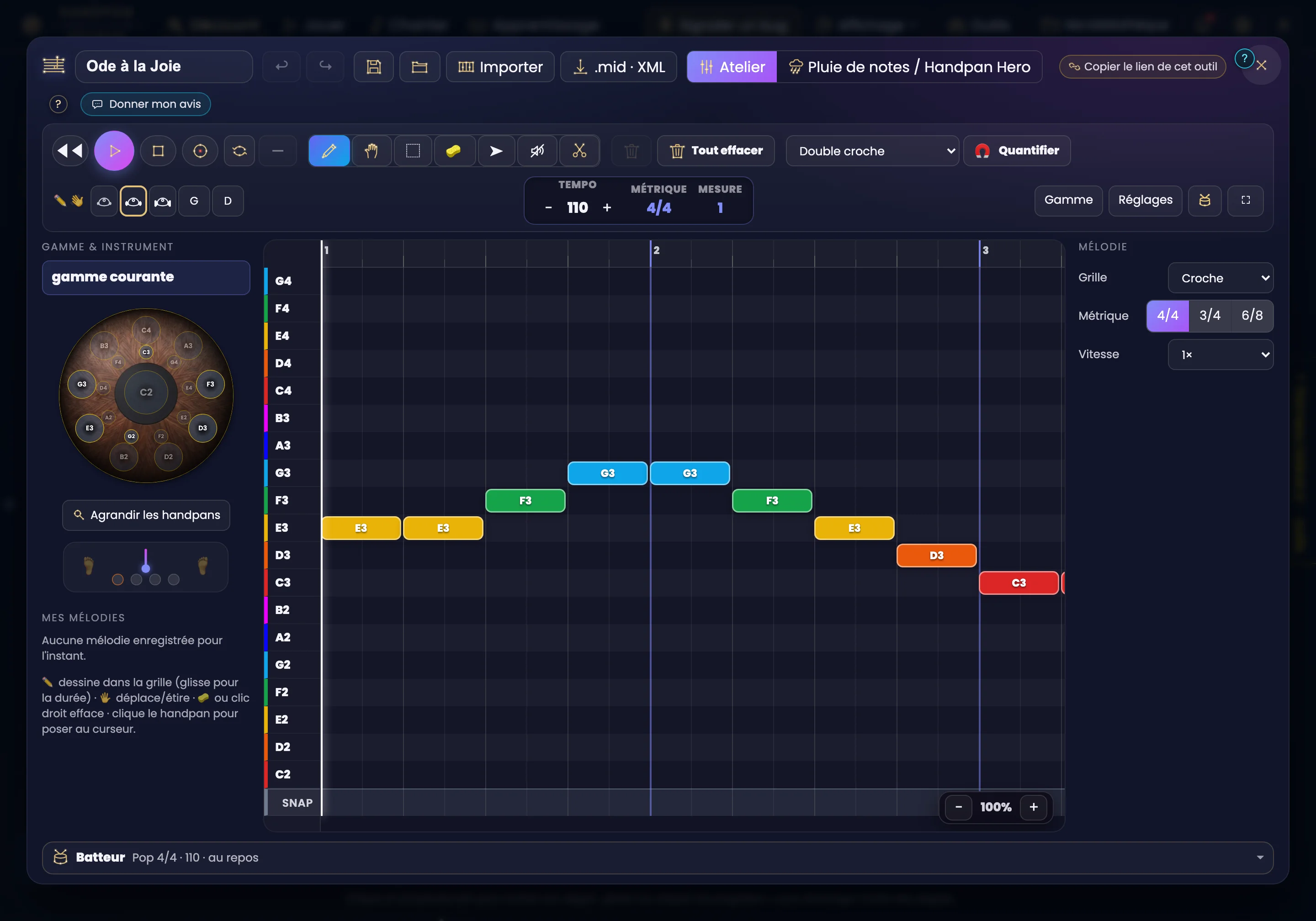Open the Grille Croche dropdown

(x=1220, y=278)
